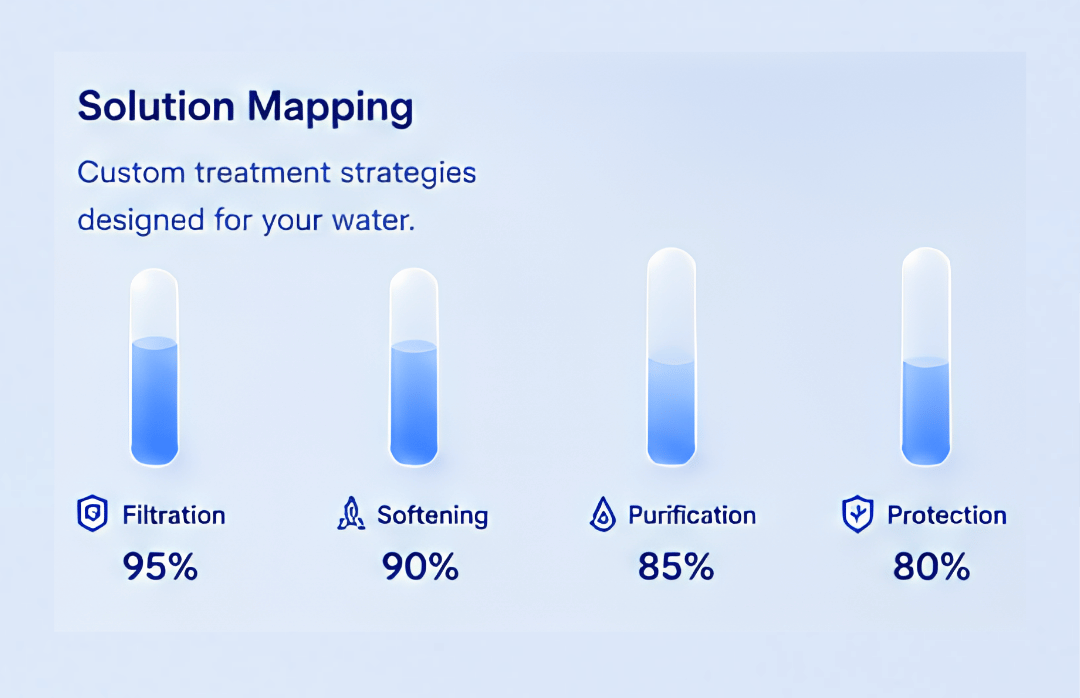
Task: Select the Protection level tube
Action: [x=926, y=357]
